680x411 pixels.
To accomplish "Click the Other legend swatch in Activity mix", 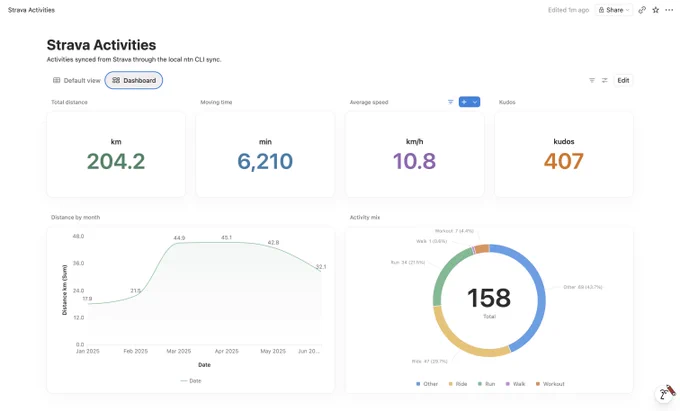I will [418, 384].
